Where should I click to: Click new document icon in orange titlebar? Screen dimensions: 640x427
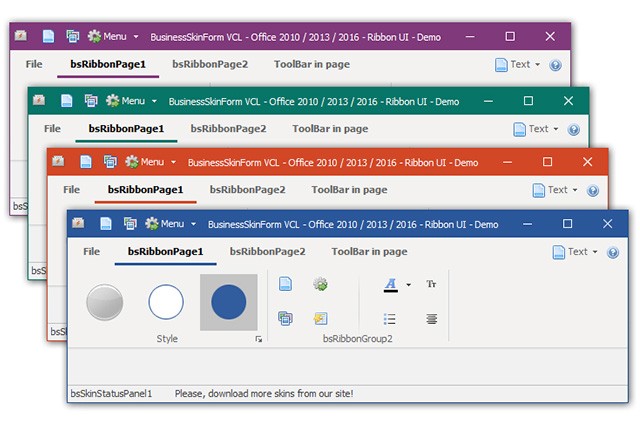[86, 162]
